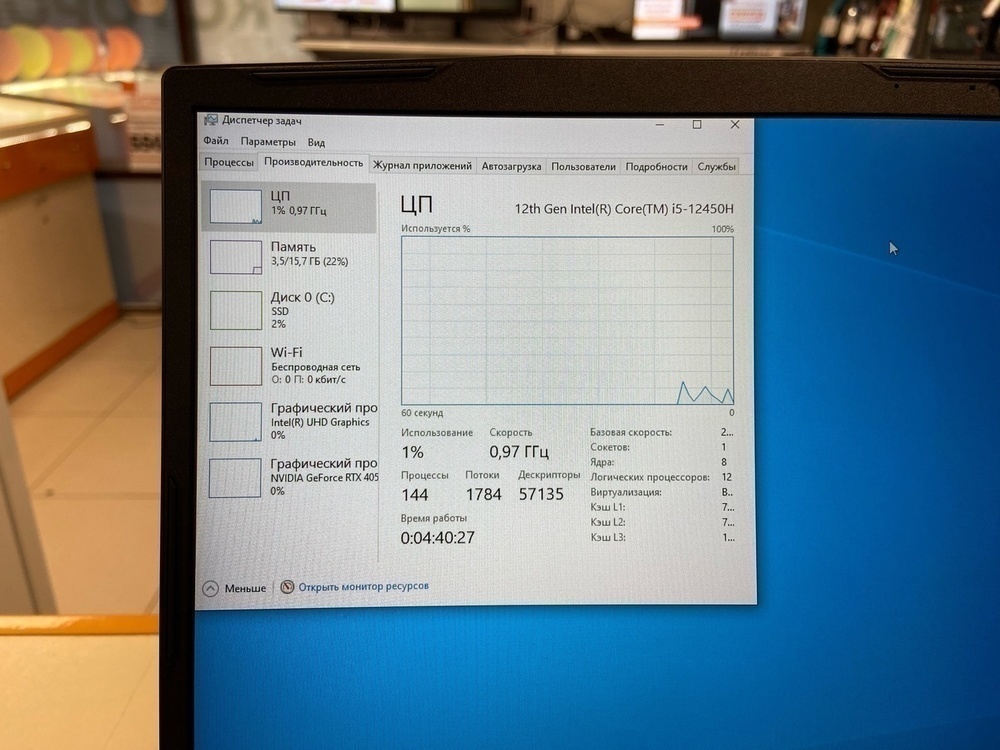The image size is (1000, 750).
Task: Click the 60 секунд graph label
Action: click(x=422, y=413)
